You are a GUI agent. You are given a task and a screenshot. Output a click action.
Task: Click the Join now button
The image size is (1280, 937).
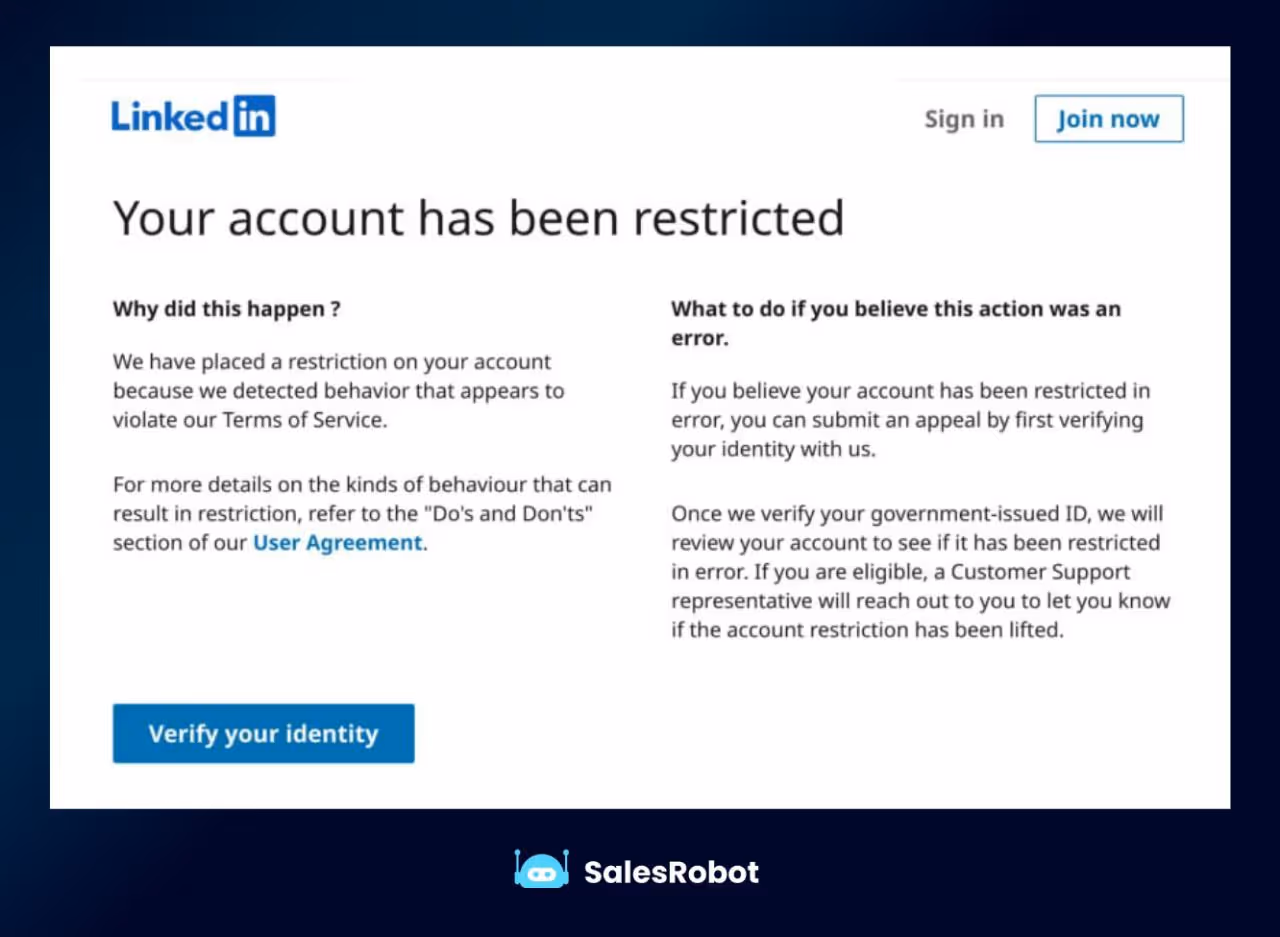[1108, 119]
